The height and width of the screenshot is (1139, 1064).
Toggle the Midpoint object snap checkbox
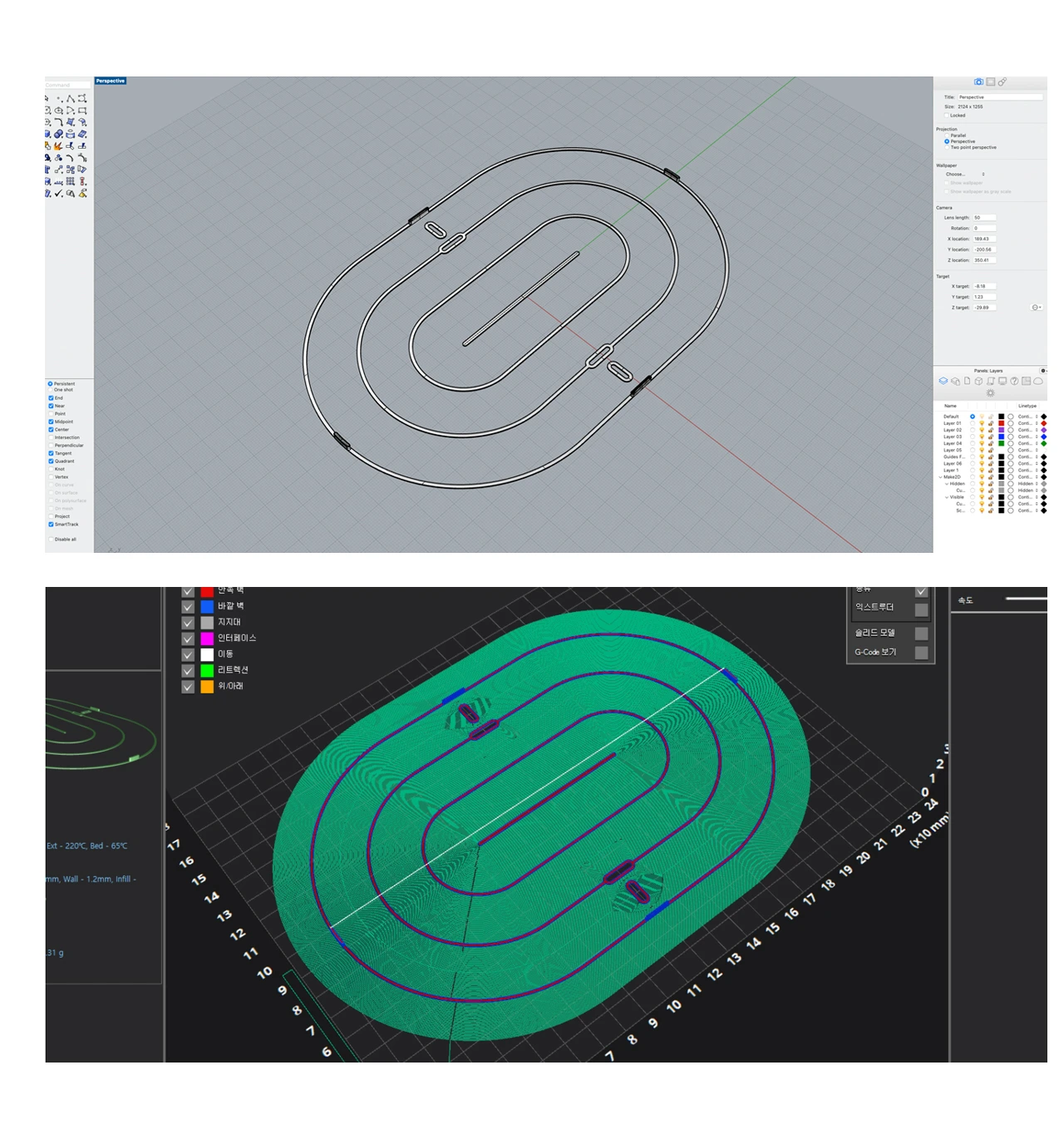coord(51,422)
